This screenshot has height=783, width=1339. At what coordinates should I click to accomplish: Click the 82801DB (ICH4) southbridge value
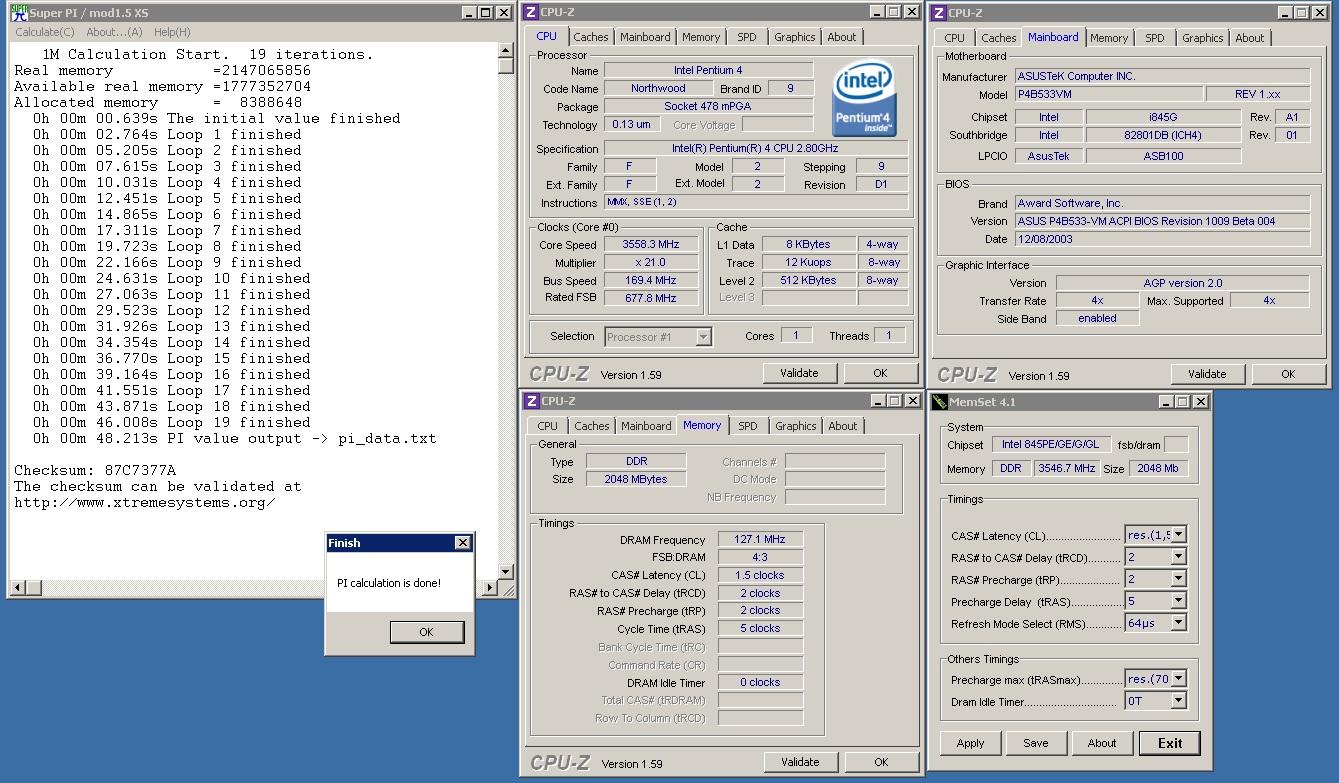tap(1164, 135)
